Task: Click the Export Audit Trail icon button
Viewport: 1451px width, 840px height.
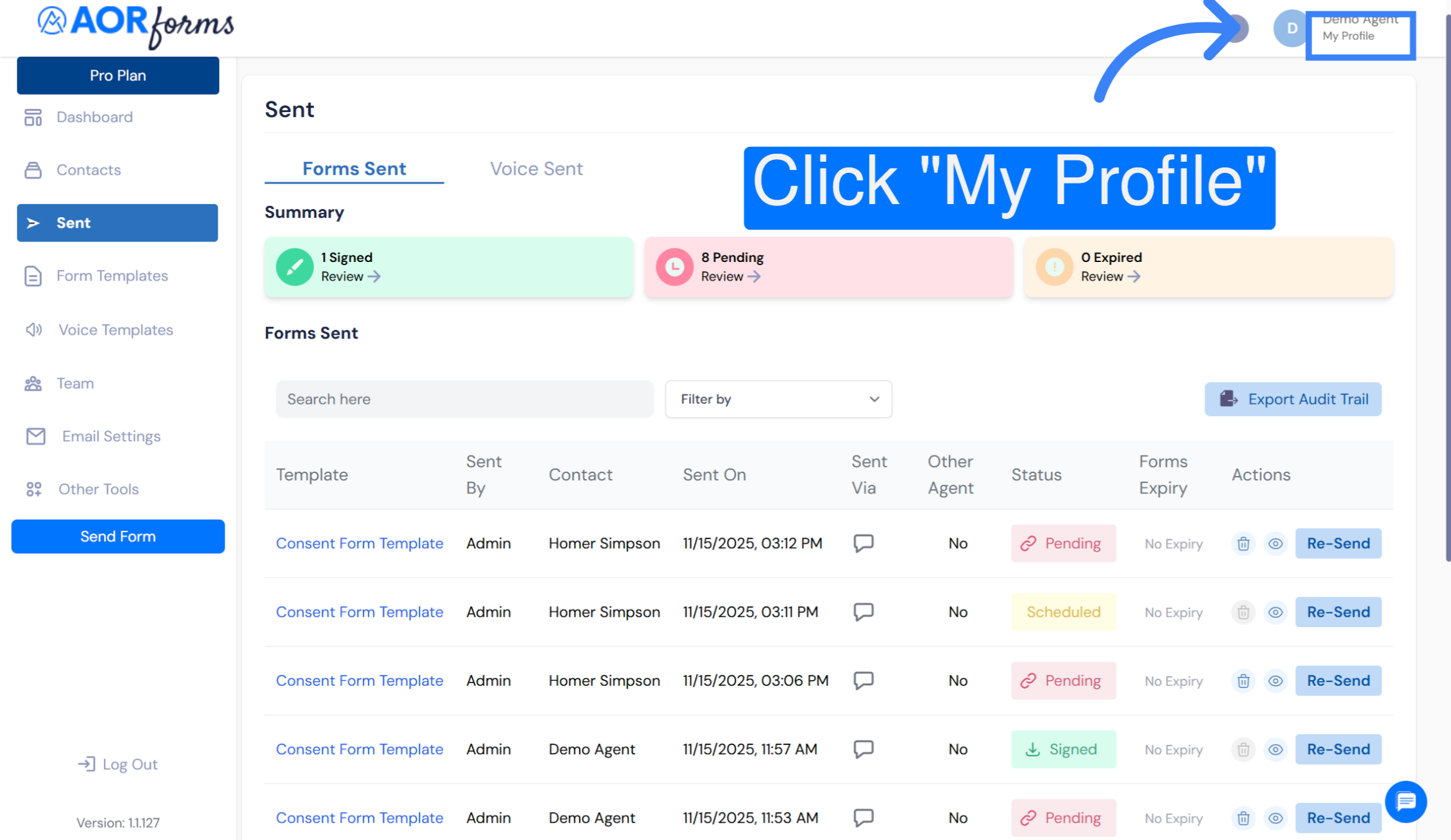Action: tap(1228, 399)
